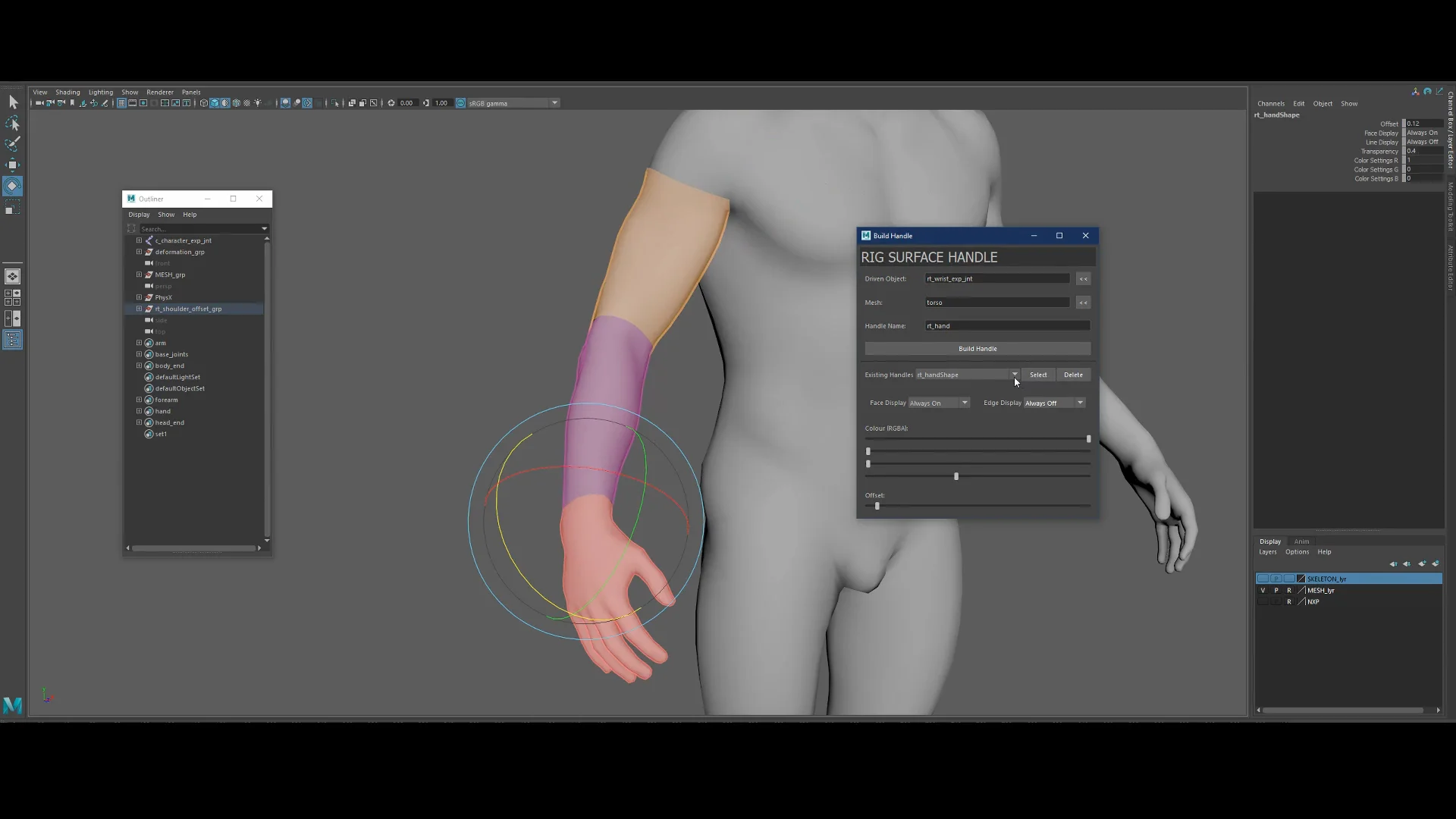Image resolution: width=1456 pixels, height=819 pixels.
Task: Create new empty layer icon
Action: [1422, 563]
